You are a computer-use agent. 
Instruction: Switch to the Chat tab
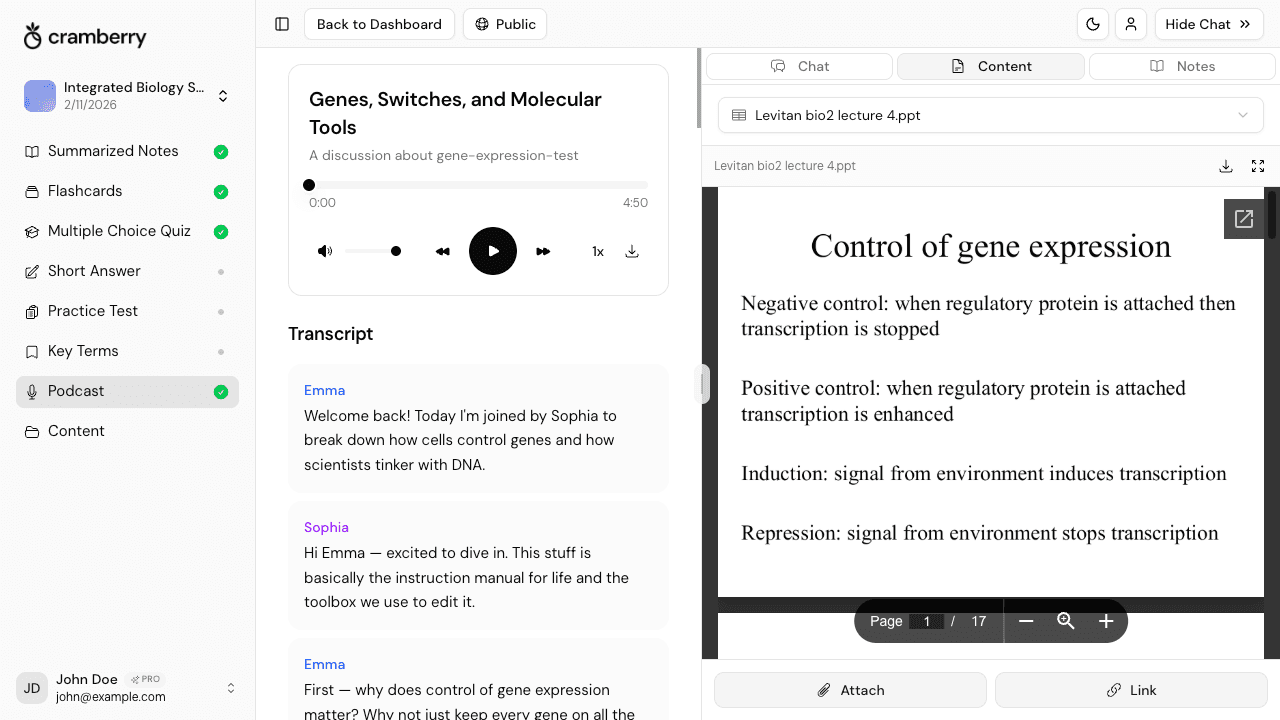click(799, 66)
